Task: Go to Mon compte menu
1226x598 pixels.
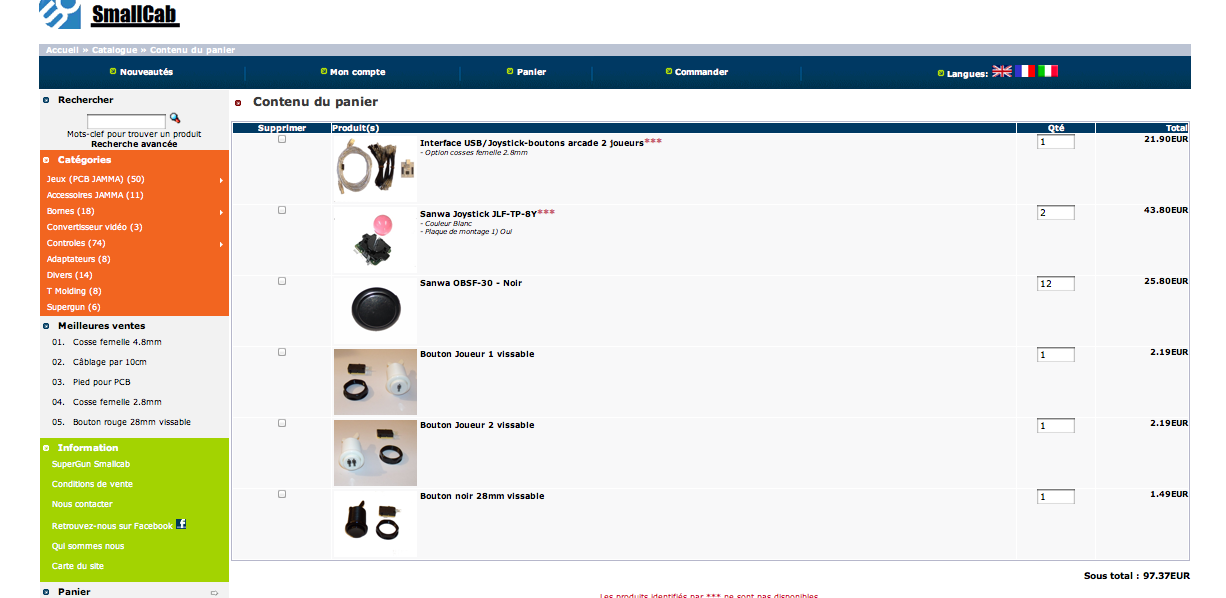Action: 357,72
